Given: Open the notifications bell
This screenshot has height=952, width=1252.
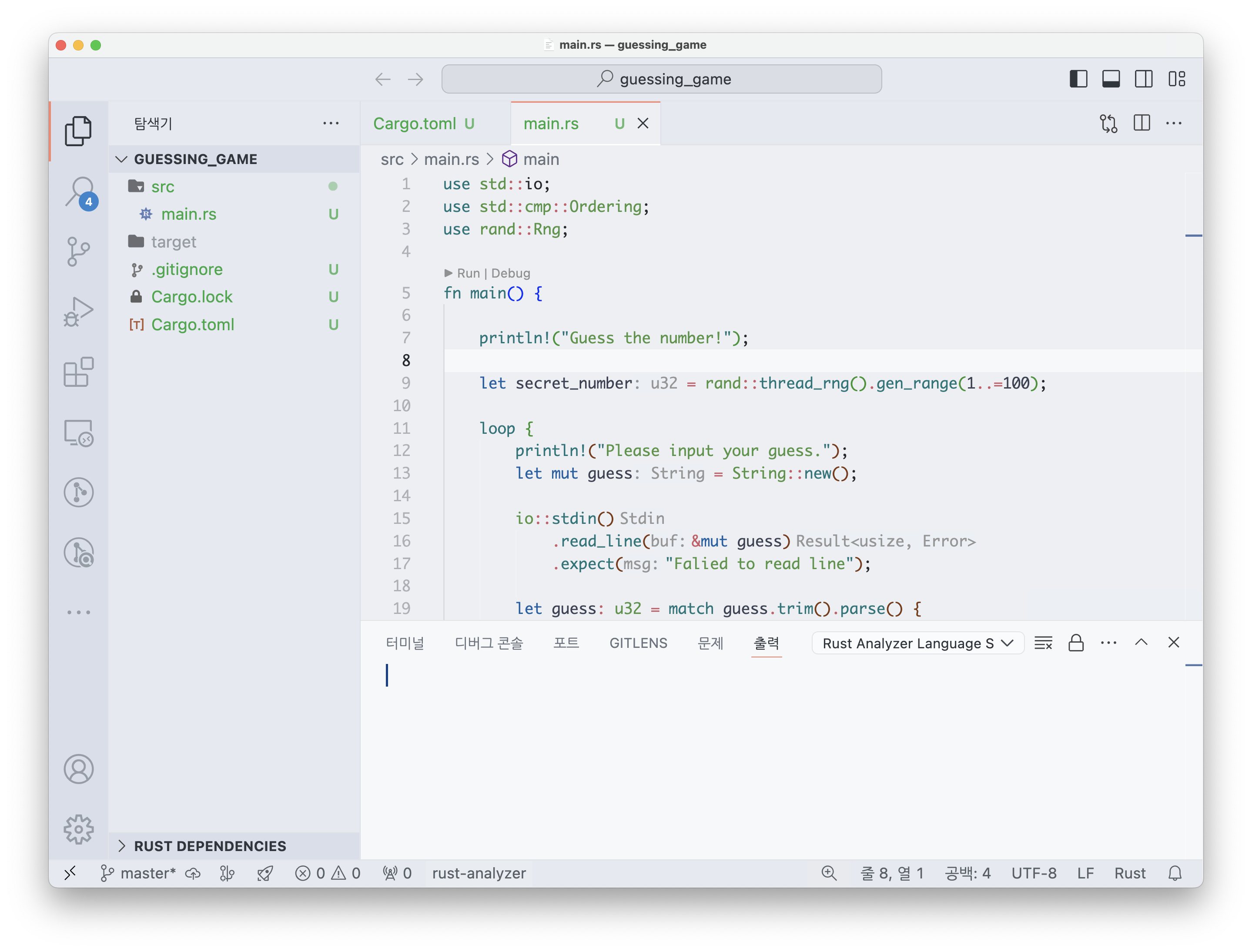Looking at the screenshot, I should (x=1175, y=873).
